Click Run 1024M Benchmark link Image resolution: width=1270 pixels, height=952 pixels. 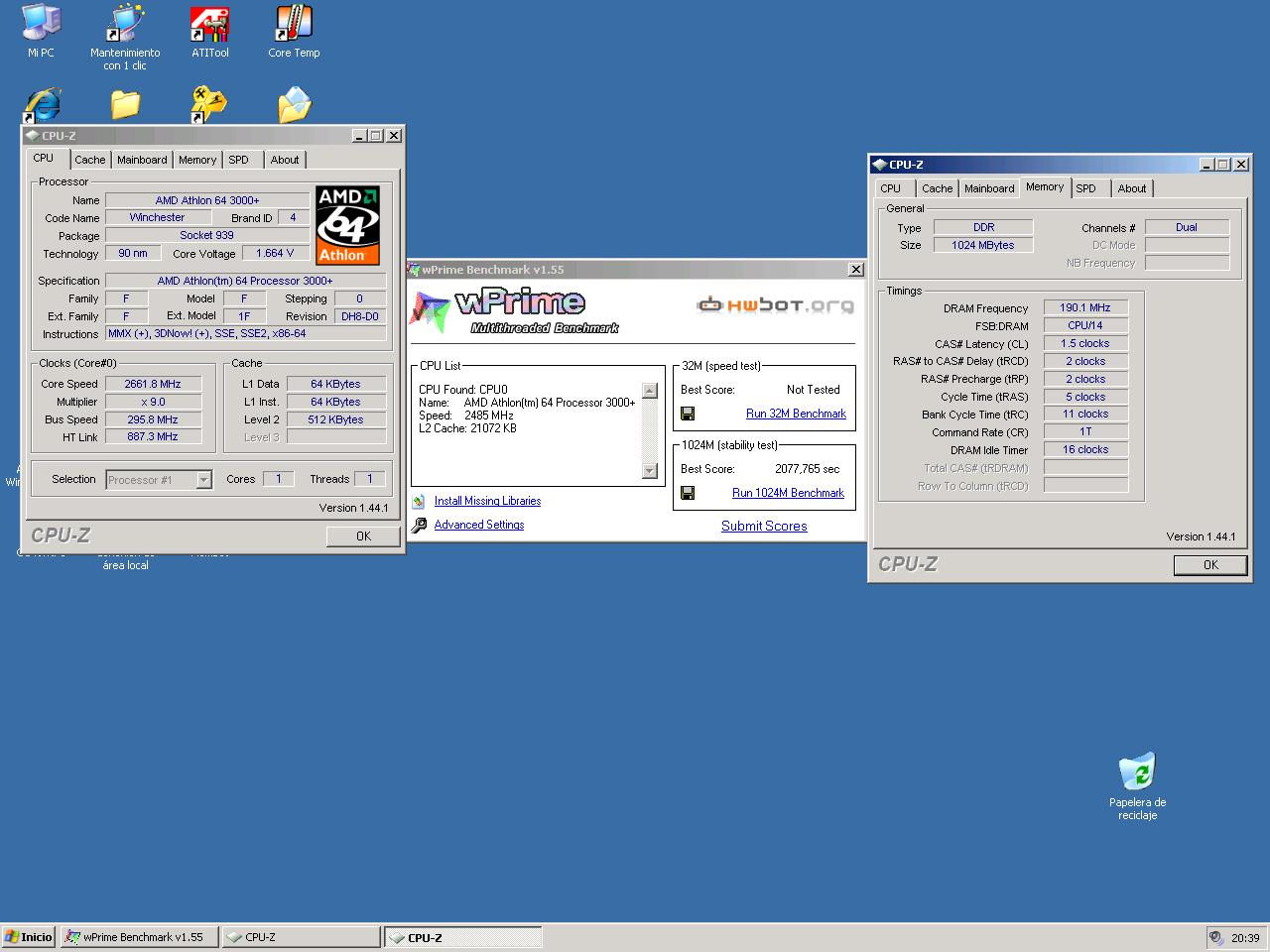[x=788, y=493]
